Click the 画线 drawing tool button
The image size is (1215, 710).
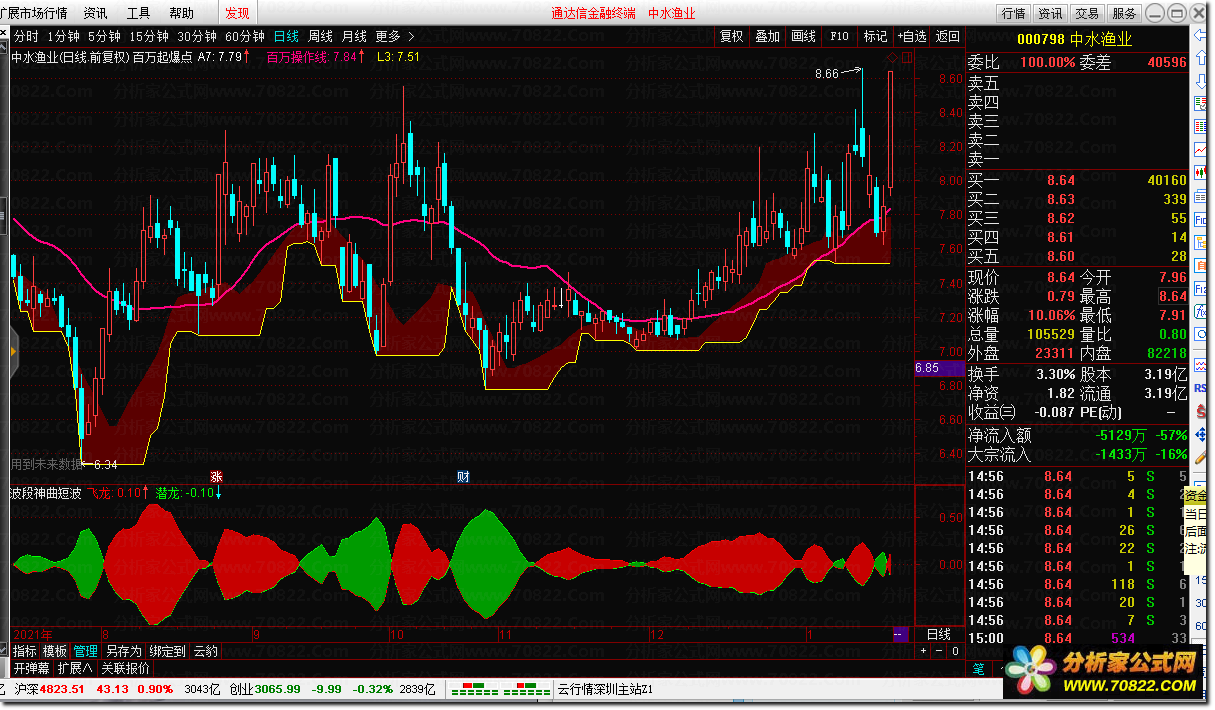(804, 36)
